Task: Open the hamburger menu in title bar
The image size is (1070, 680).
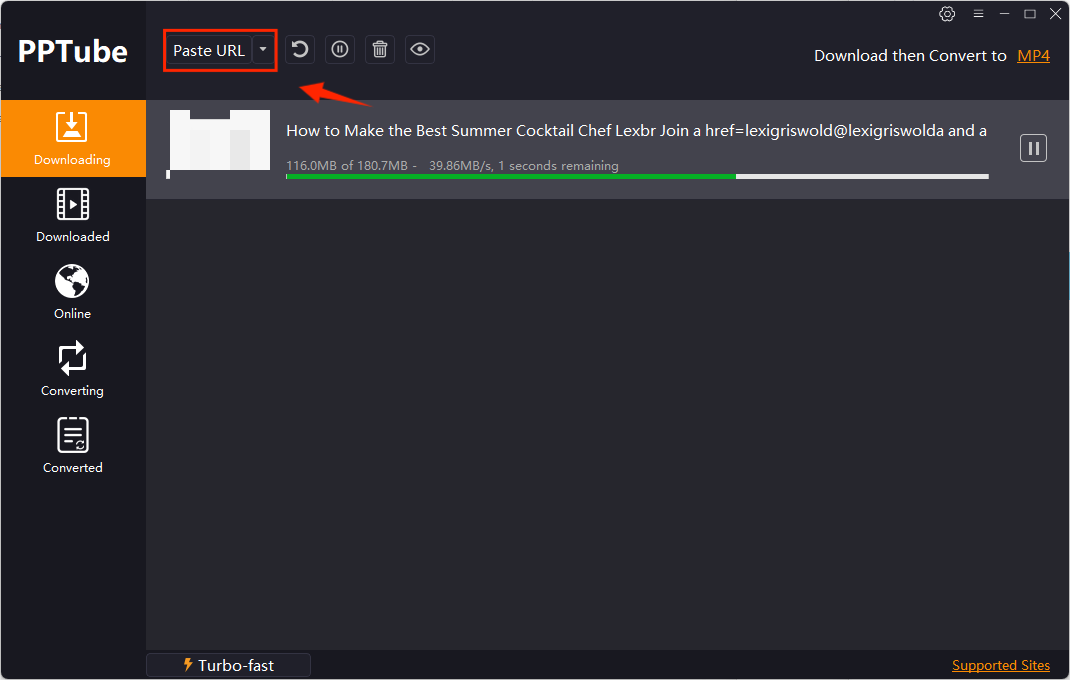Action: [978, 14]
